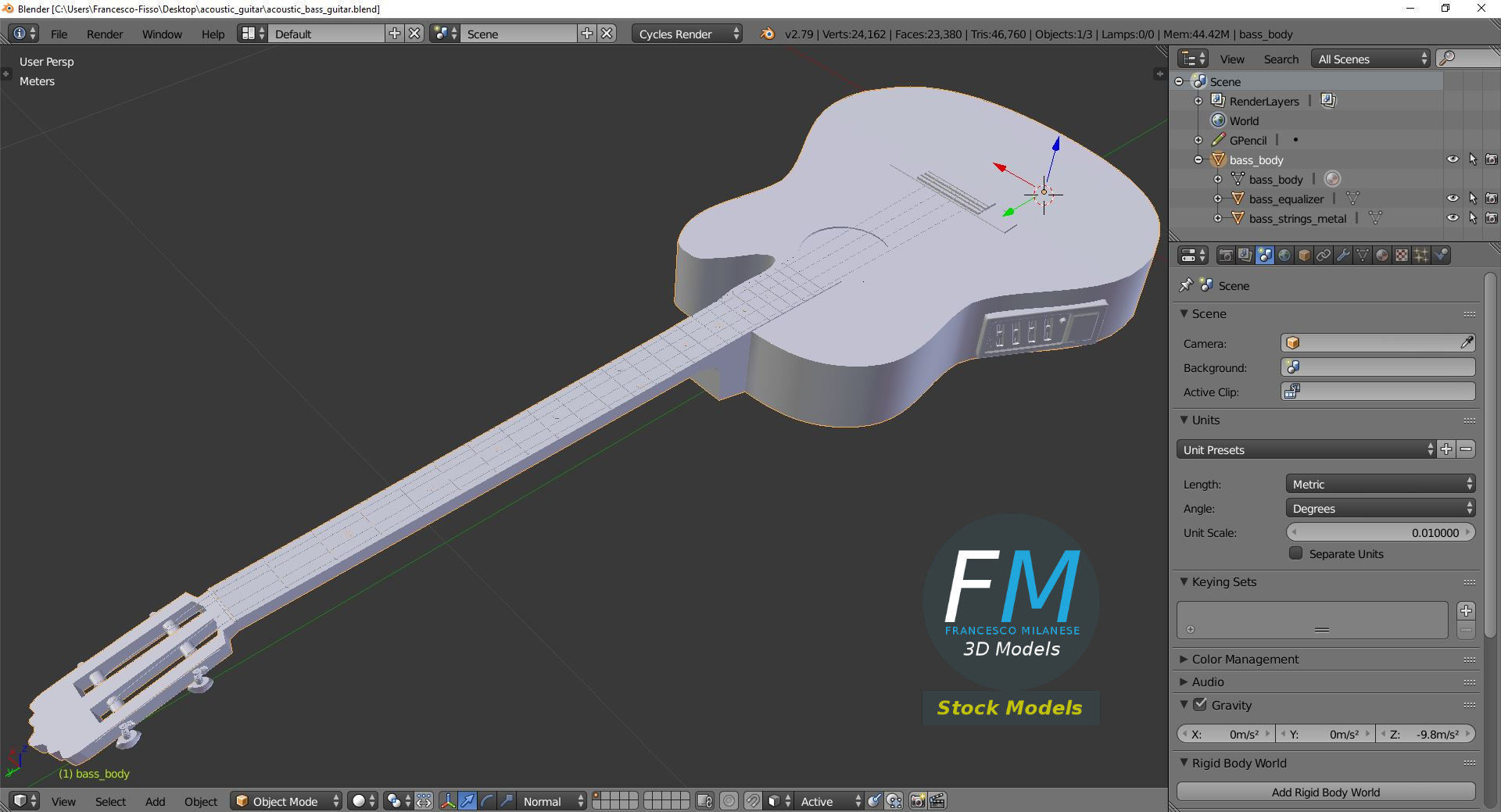This screenshot has width=1501, height=812.
Task: Open the World properties tab
Action: (x=1284, y=256)
